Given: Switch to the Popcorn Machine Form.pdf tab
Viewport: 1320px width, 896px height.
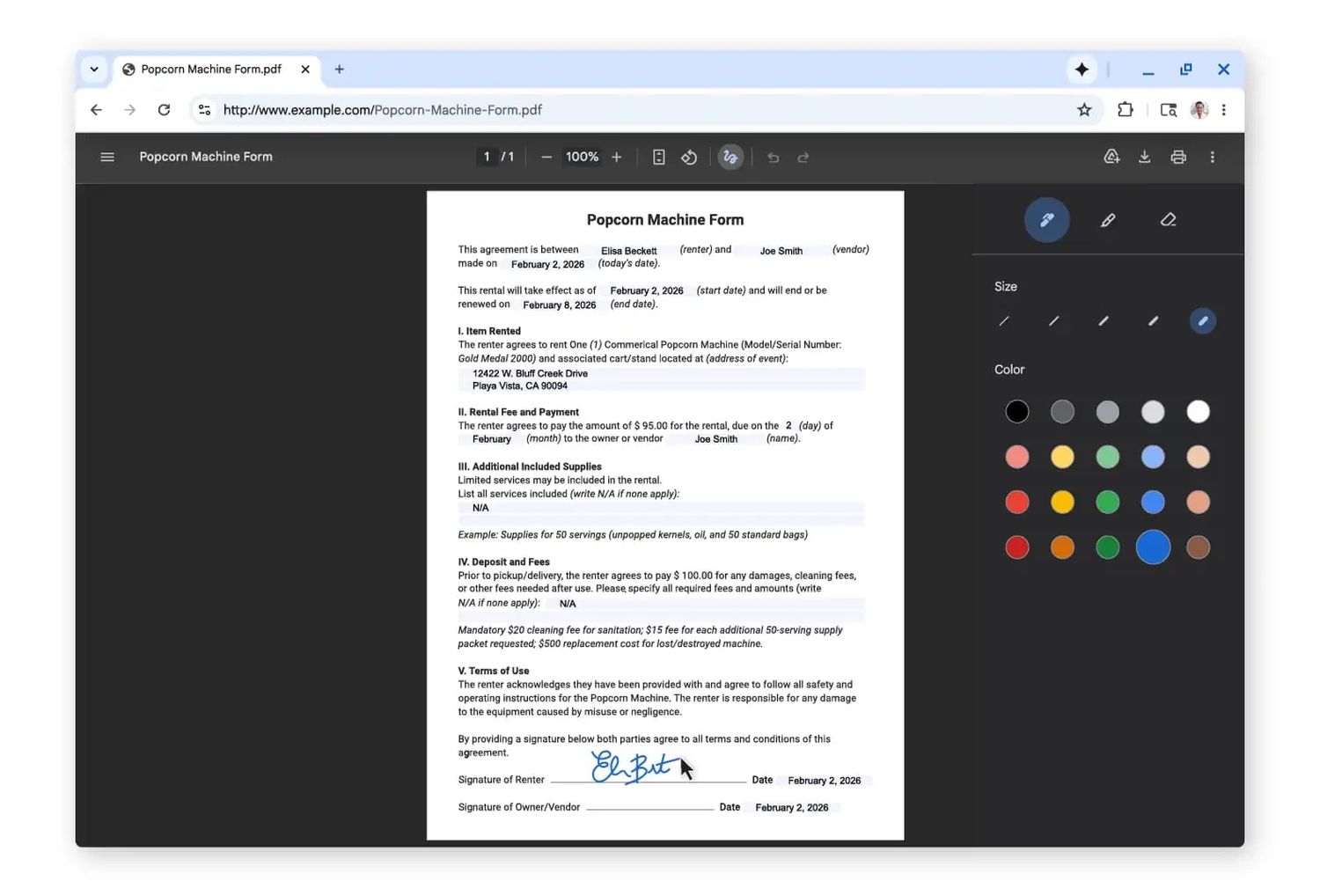Looking at the screenshot, I should [211, 69].
